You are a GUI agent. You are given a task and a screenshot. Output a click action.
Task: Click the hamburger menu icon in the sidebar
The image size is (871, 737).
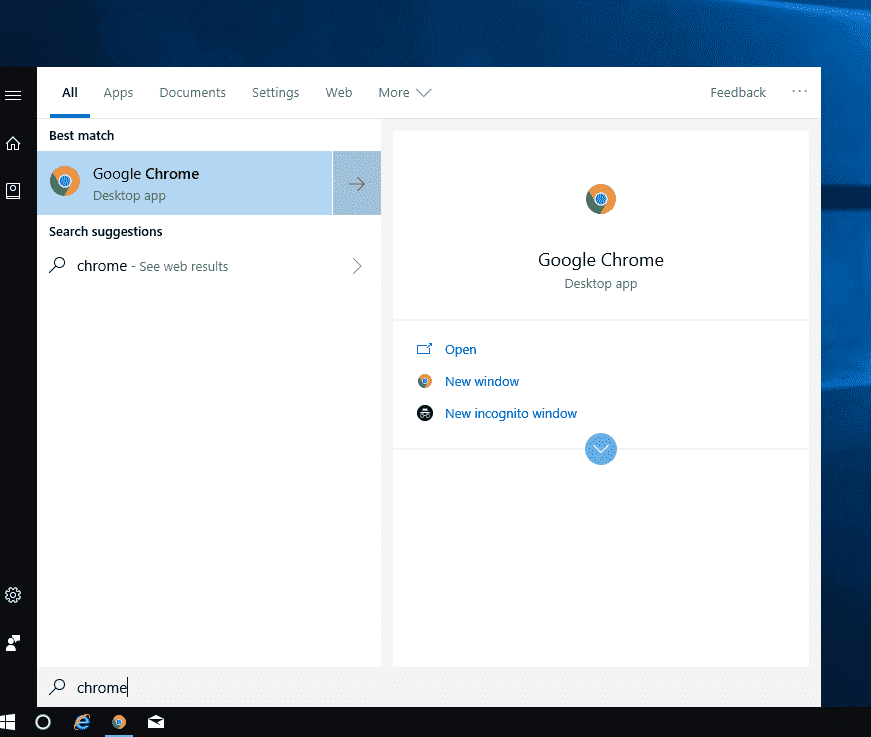13,95
